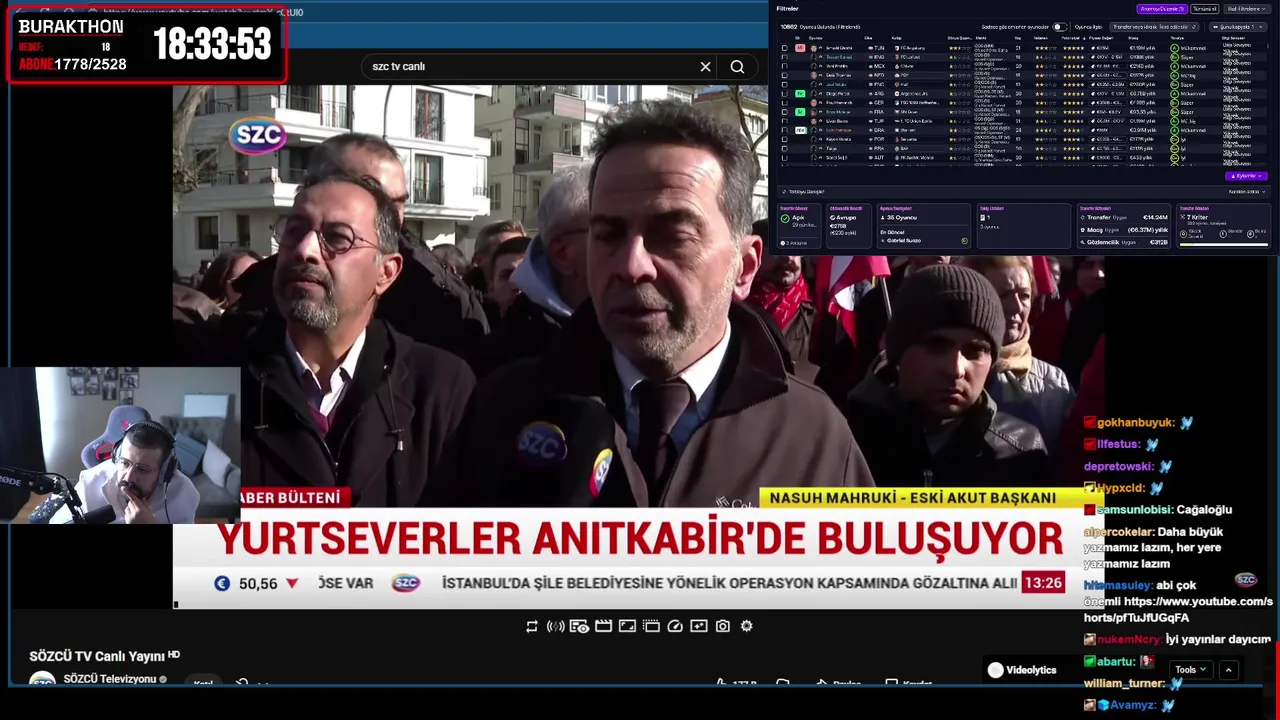
Task: Click 'Tabloyu Daralt' to collapse the table
Action: (801, 191)
